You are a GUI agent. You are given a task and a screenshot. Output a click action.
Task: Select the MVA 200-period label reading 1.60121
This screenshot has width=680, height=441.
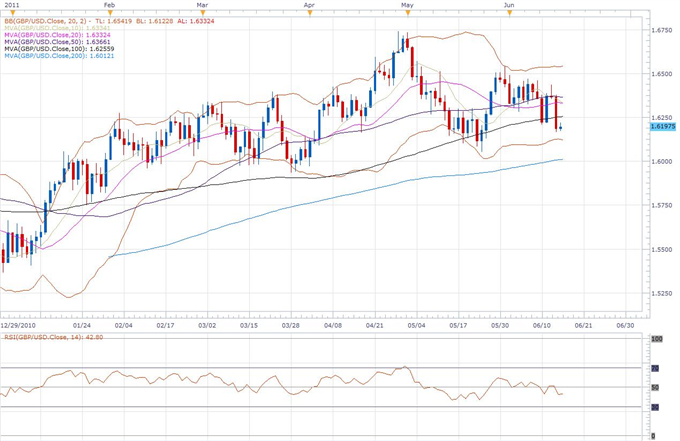(59, 56)
